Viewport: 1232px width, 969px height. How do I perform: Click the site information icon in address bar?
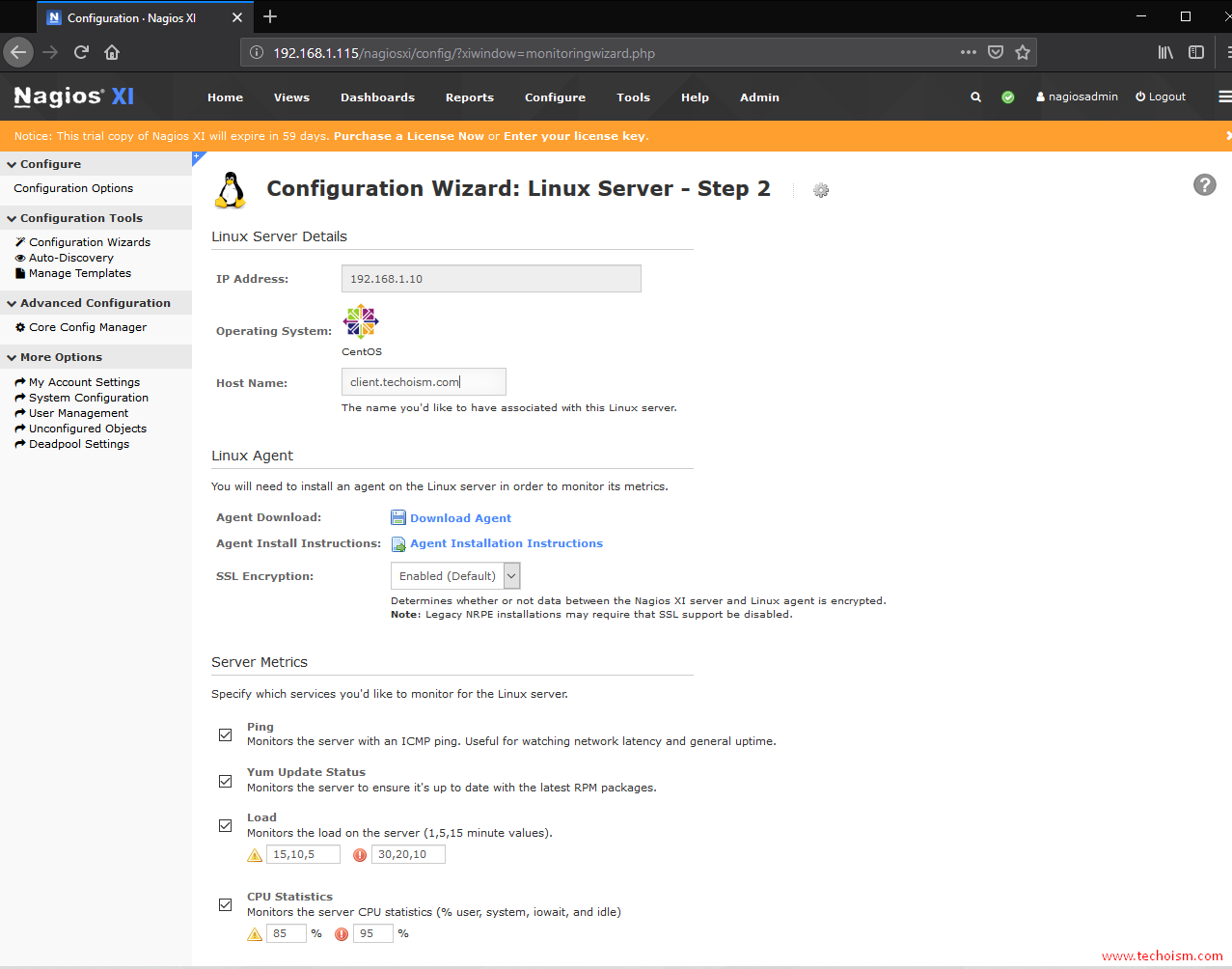257,53
